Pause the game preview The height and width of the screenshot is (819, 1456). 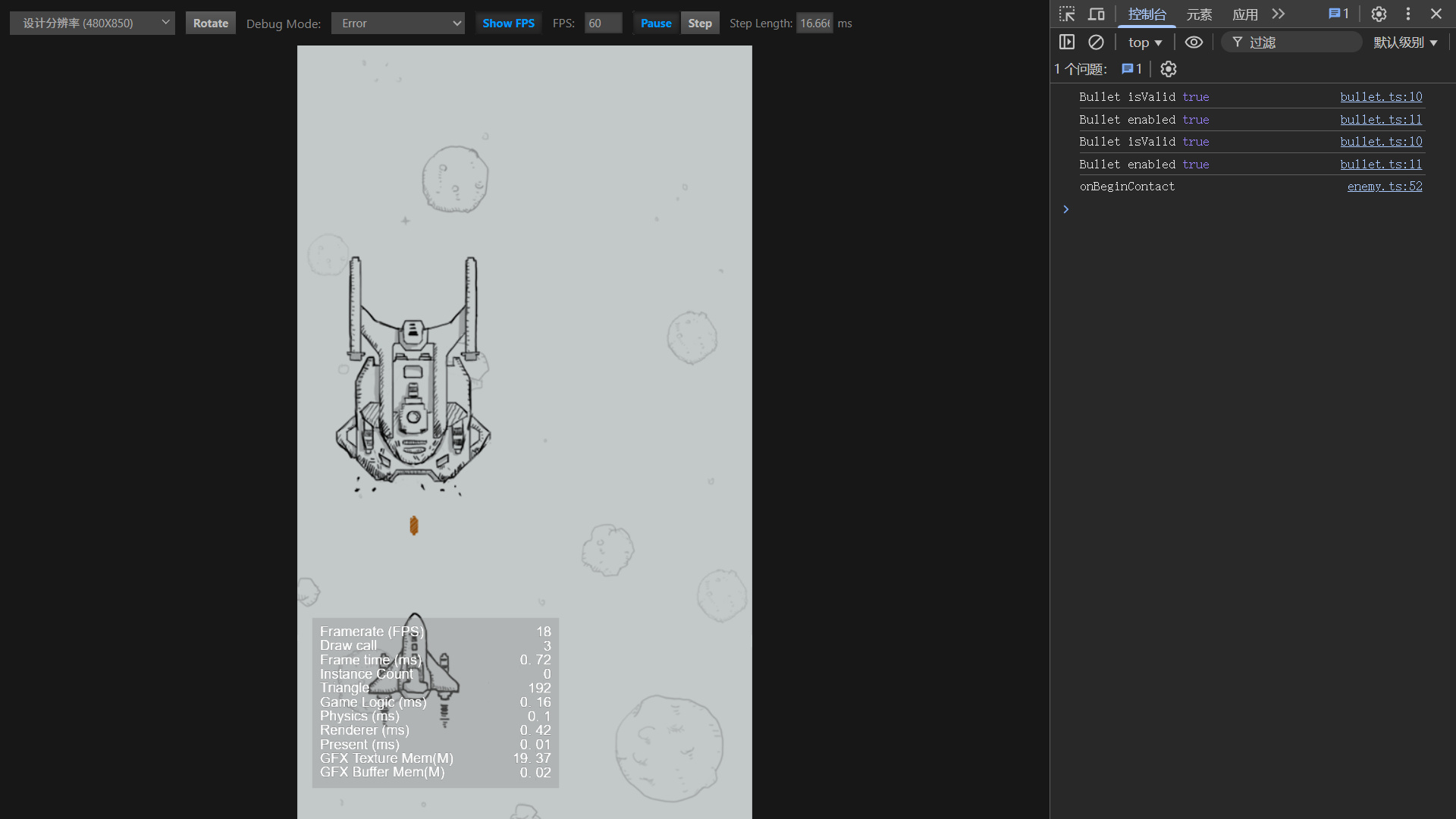pyautogui.click(x=655, y=24)
